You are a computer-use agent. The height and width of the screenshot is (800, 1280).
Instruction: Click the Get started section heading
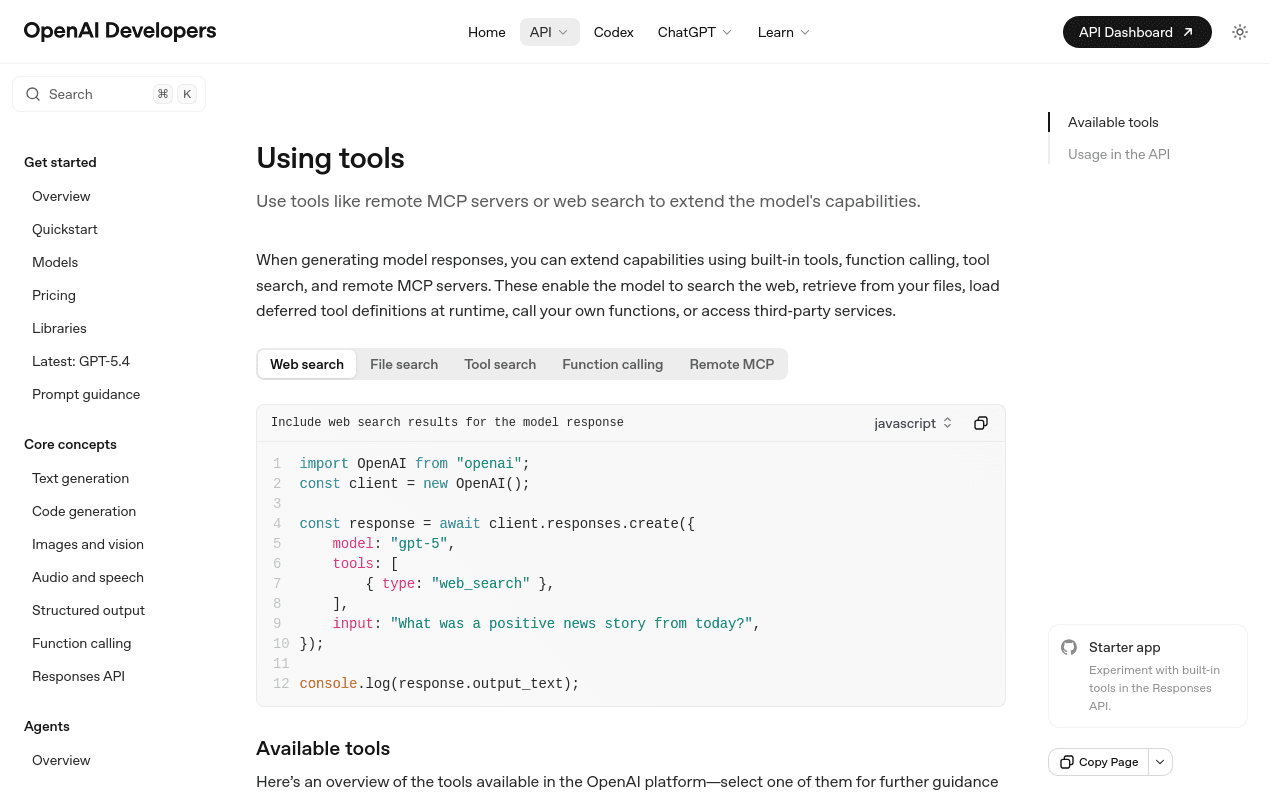pyautogui.click(x=60, y=162)
